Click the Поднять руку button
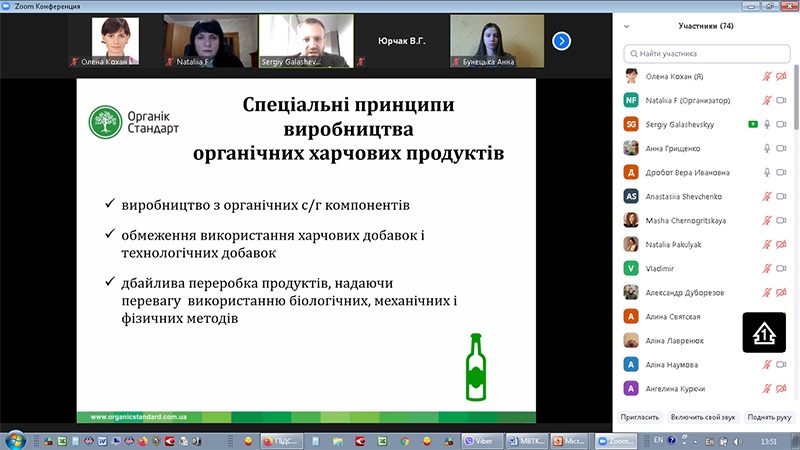Screen dimensions: 800x450 [769, 417]
